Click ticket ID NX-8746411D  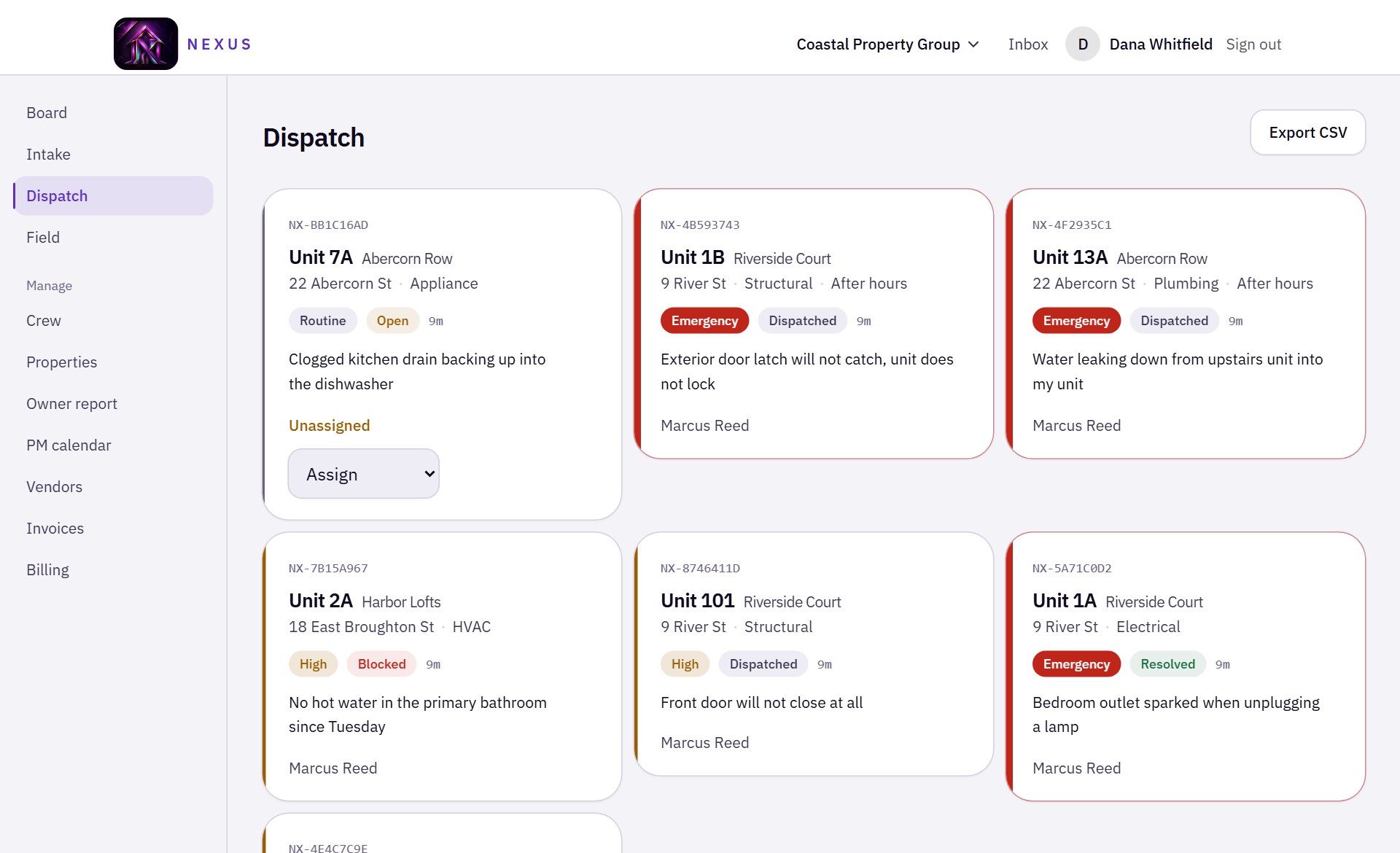[x=700, y=569]
